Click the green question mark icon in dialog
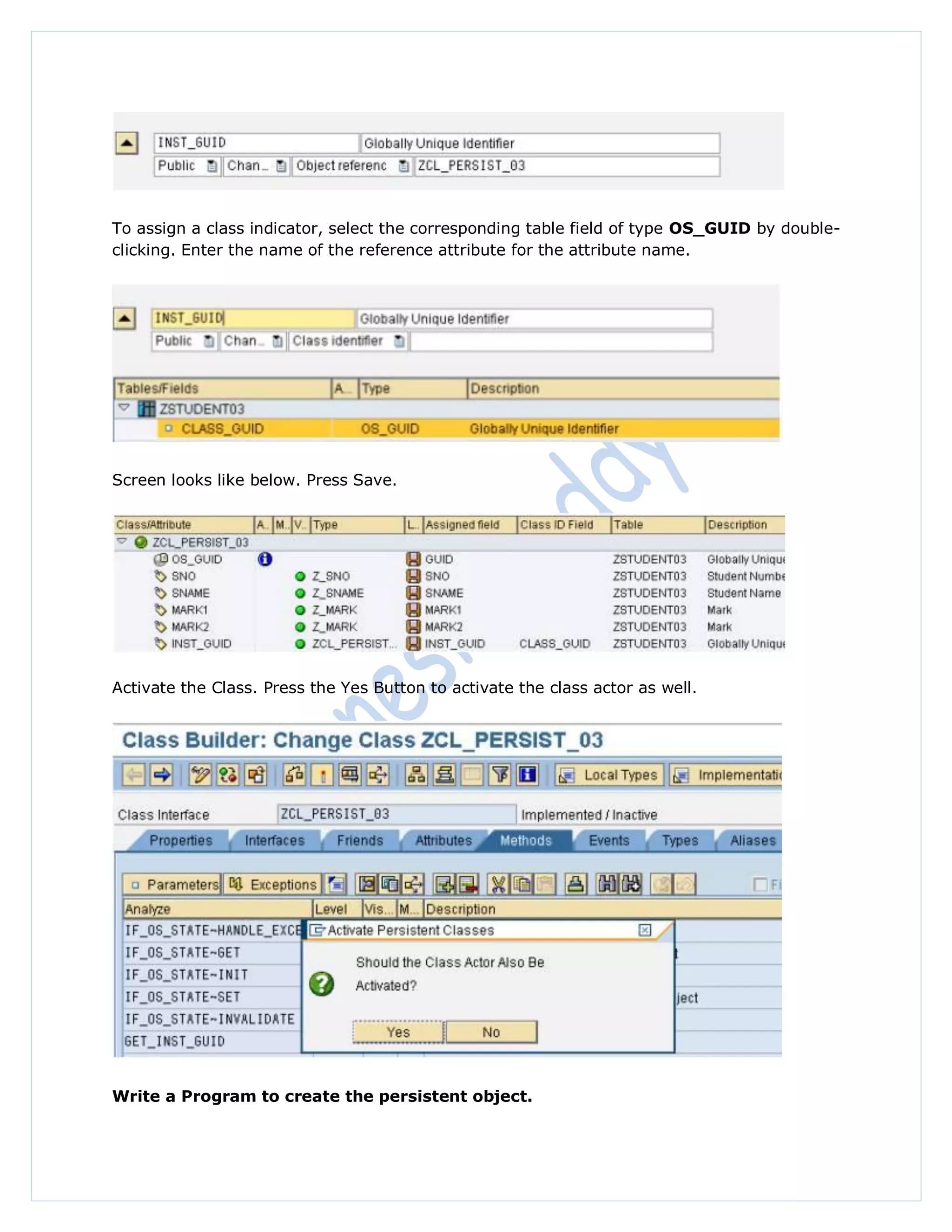Screen dimensions: 952x1232 tap(322, 984)
